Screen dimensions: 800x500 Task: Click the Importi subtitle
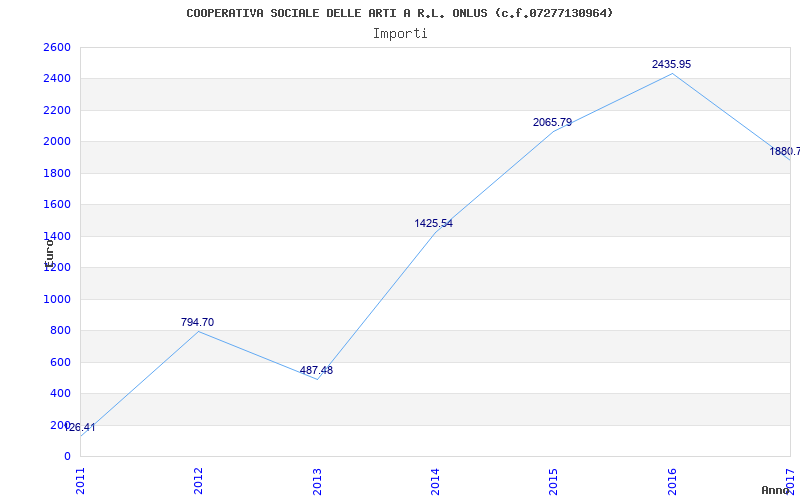coord(399,34)
